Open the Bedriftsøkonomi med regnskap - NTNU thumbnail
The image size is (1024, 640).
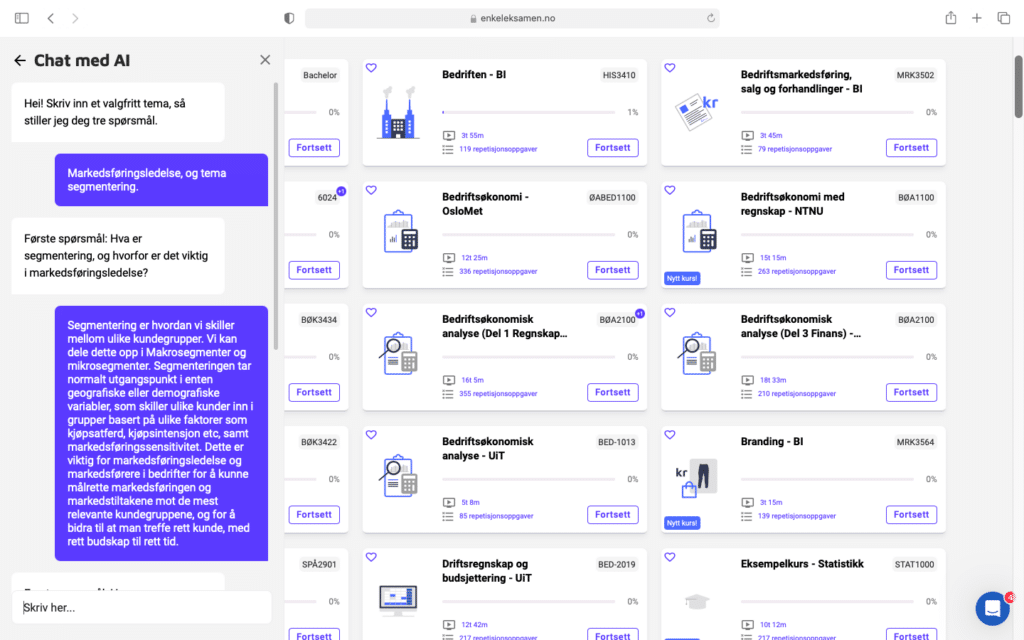699,232
